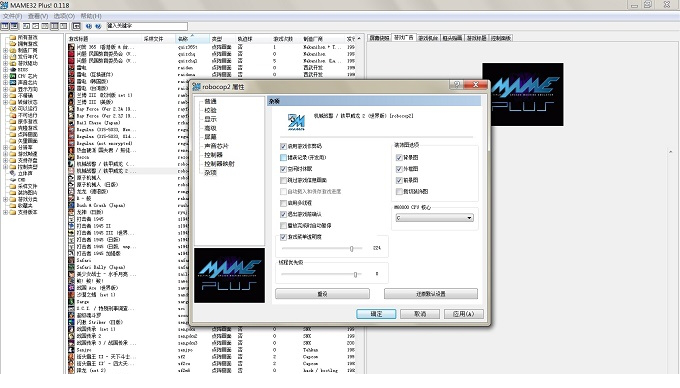This screenshot has height=388, width=680.
Task: Click the game icon beside Boca row
Action: [x=72, y=157]
